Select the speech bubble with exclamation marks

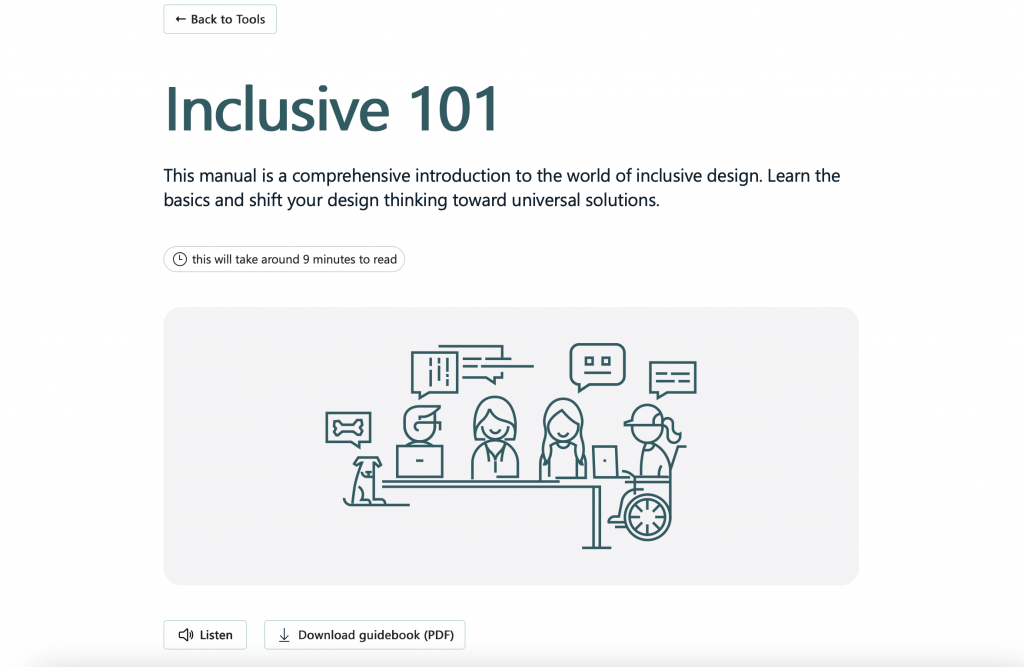click(x=434, y=373)
